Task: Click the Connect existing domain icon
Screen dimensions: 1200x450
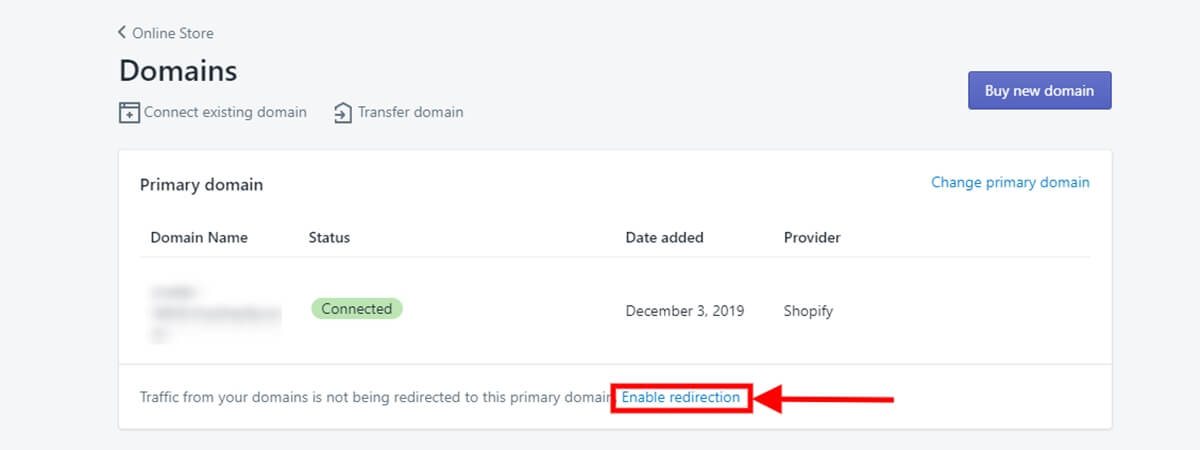Action: click(x=129, y=112)
